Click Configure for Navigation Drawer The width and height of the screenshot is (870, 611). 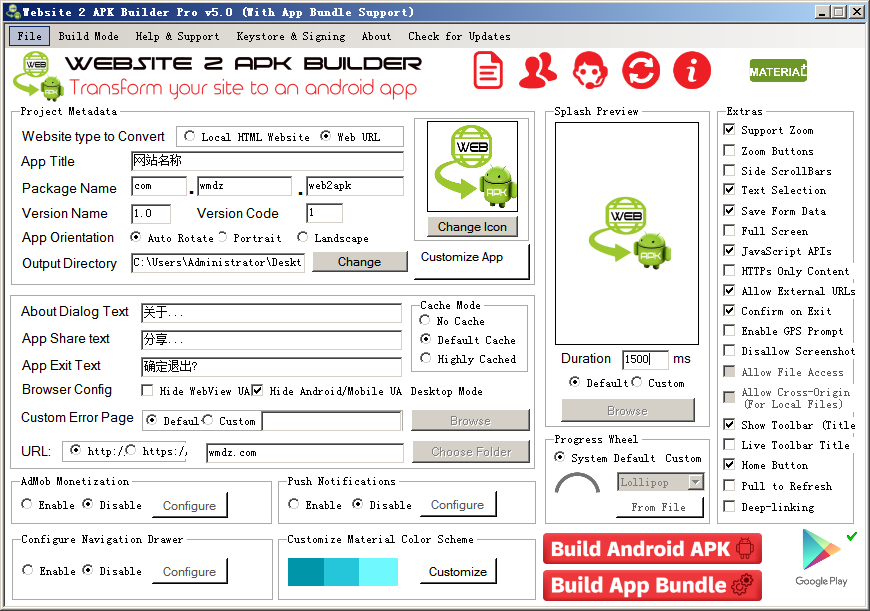click(189, 572)
